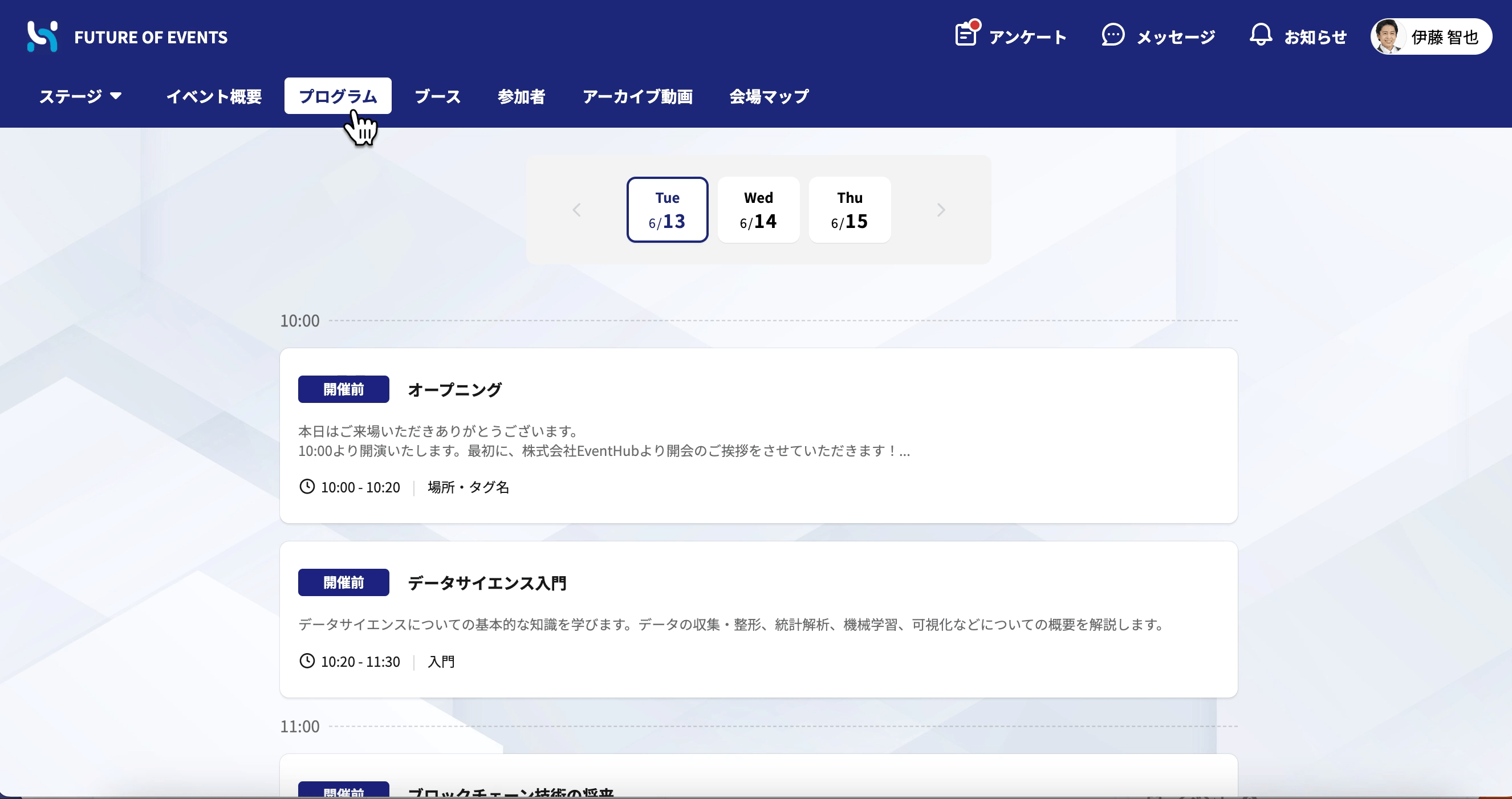Click the 10:00 timeline label
The width and height of the screenshot is (1512, 799).
tap(299, 320)
